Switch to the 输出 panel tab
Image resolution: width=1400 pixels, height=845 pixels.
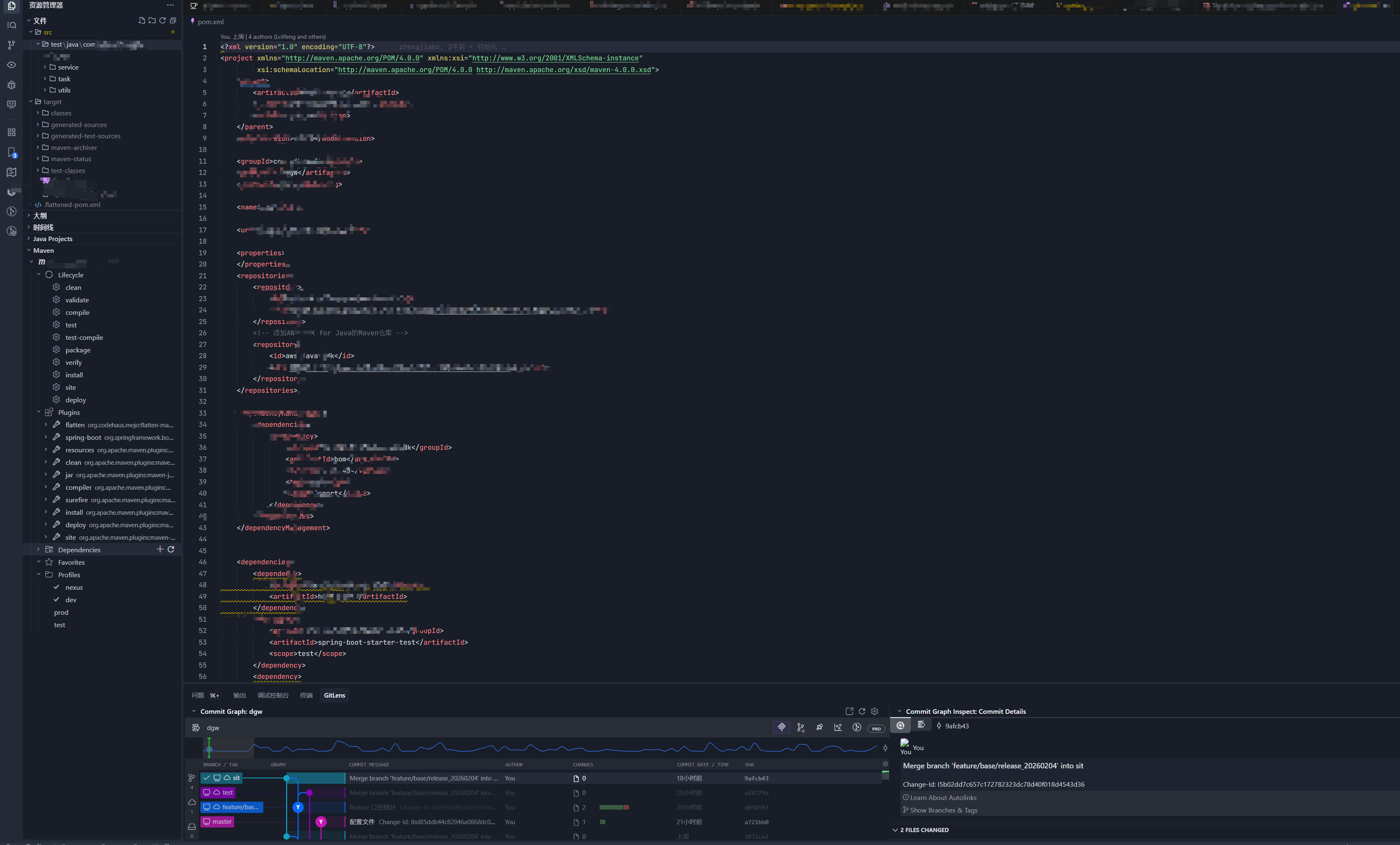[240, 695]
